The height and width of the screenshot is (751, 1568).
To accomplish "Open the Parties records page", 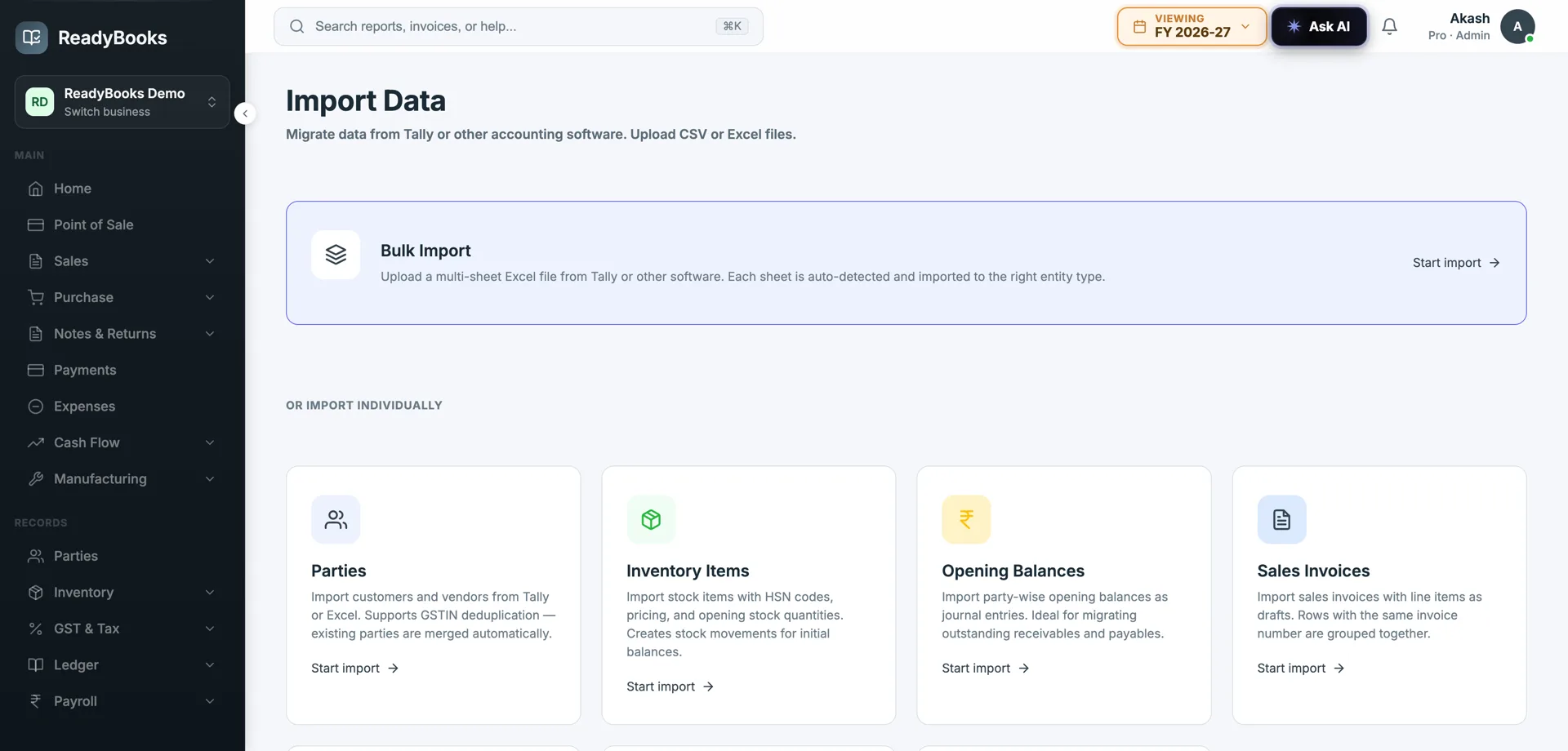I will [x=122, y=556].
